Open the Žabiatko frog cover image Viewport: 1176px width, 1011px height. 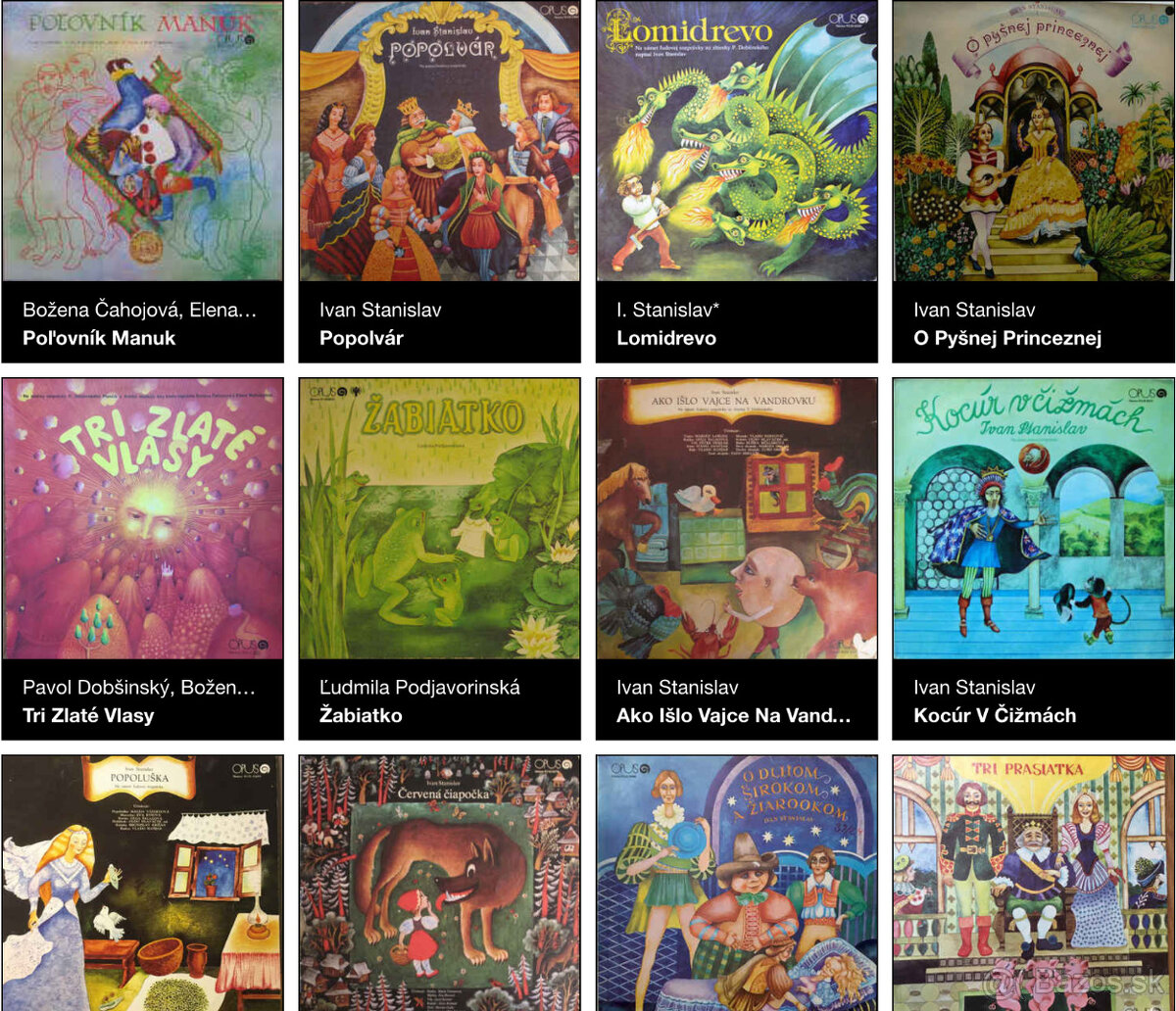[439, 518]
